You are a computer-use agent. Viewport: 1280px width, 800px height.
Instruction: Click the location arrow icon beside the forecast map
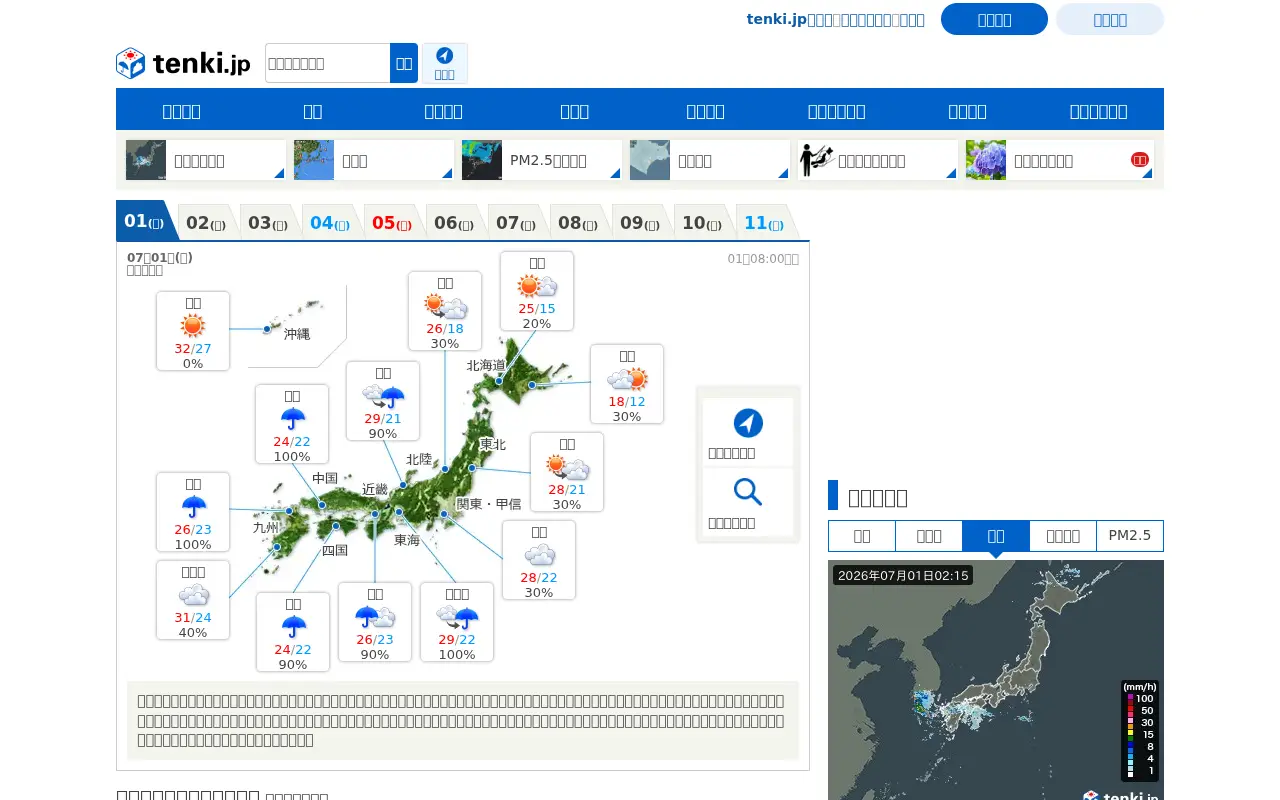748,423
